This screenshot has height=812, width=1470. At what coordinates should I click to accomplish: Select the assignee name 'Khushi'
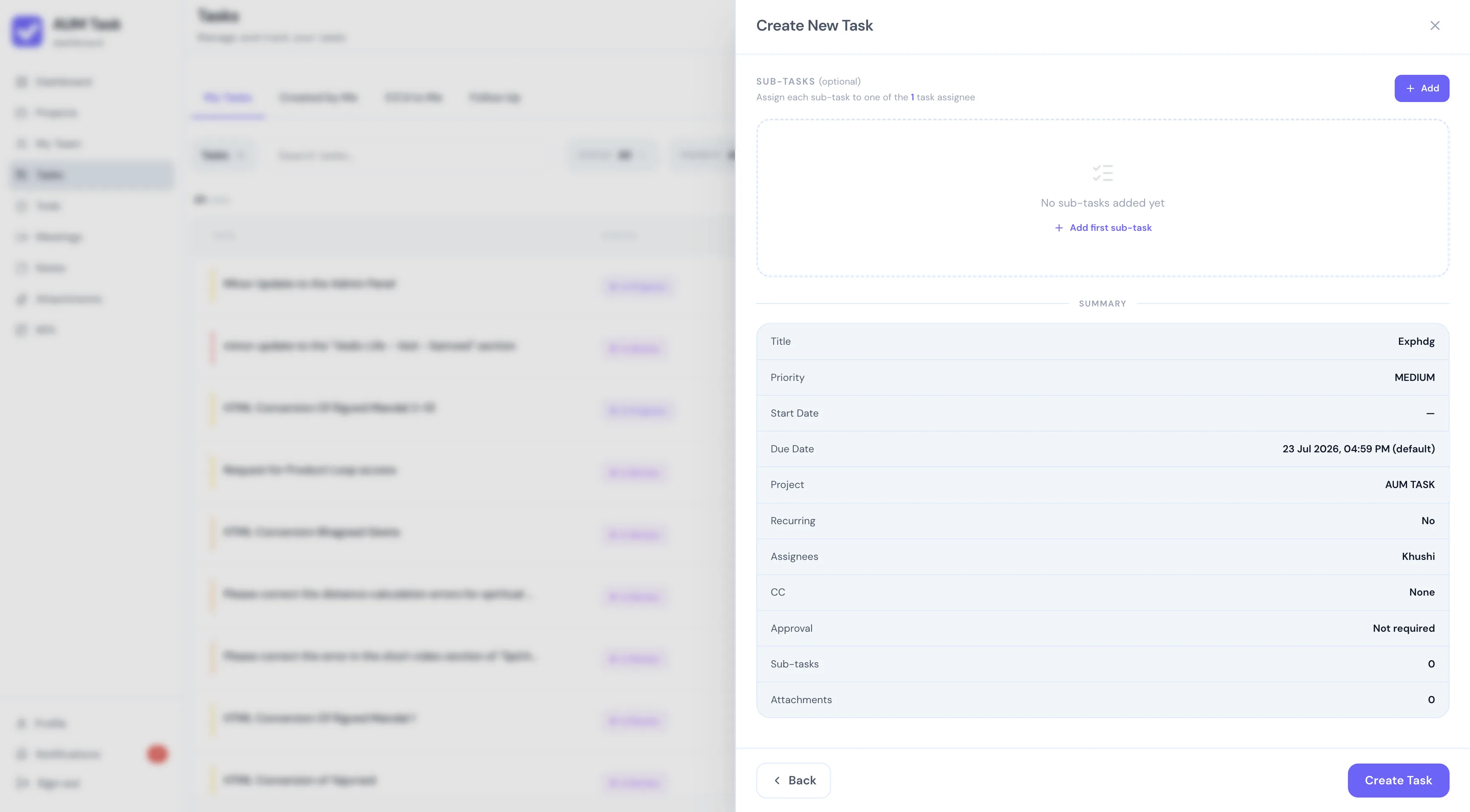click(1418, 556)
